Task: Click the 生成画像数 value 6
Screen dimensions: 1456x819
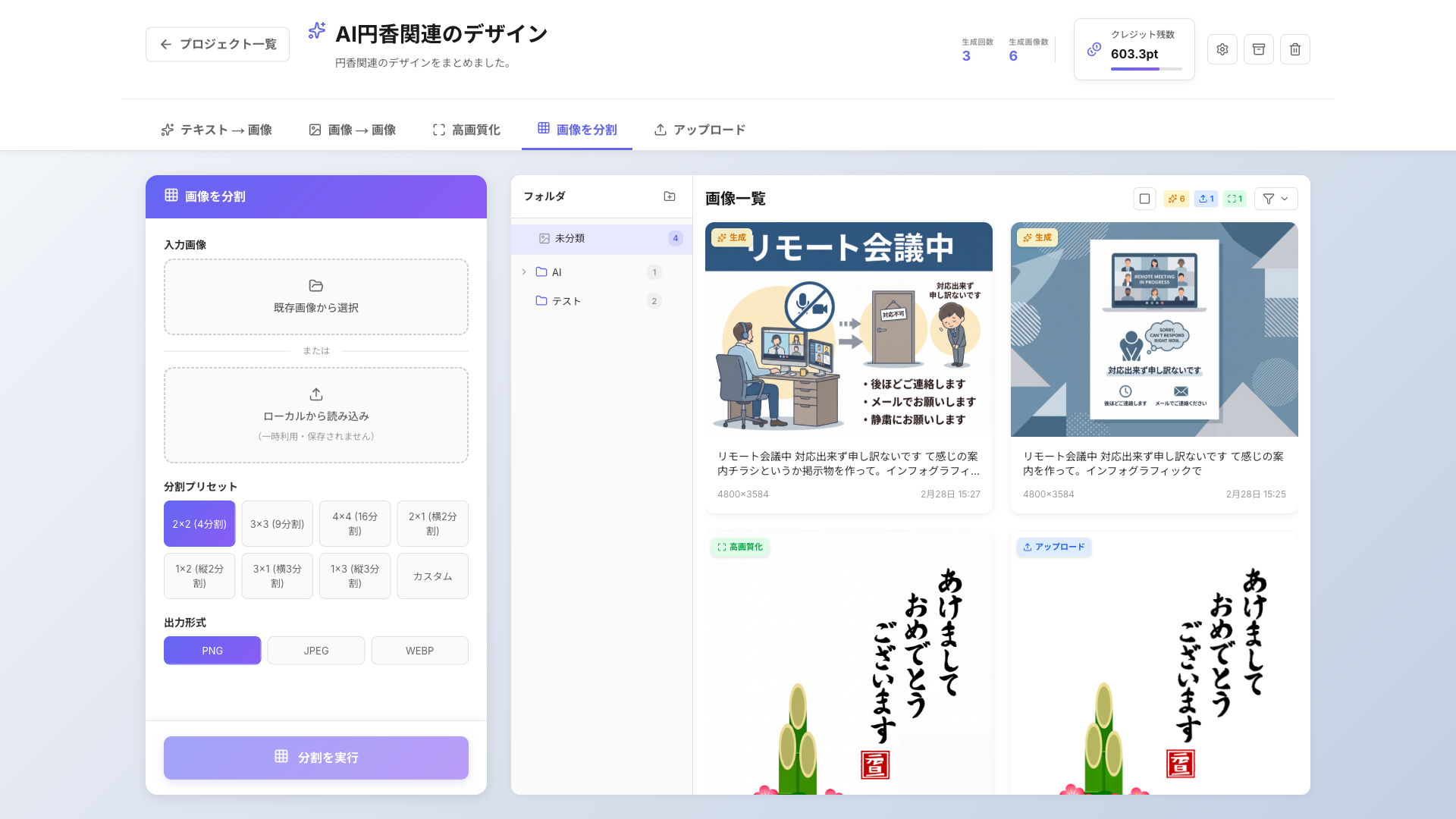Action: pos(1013,56)
